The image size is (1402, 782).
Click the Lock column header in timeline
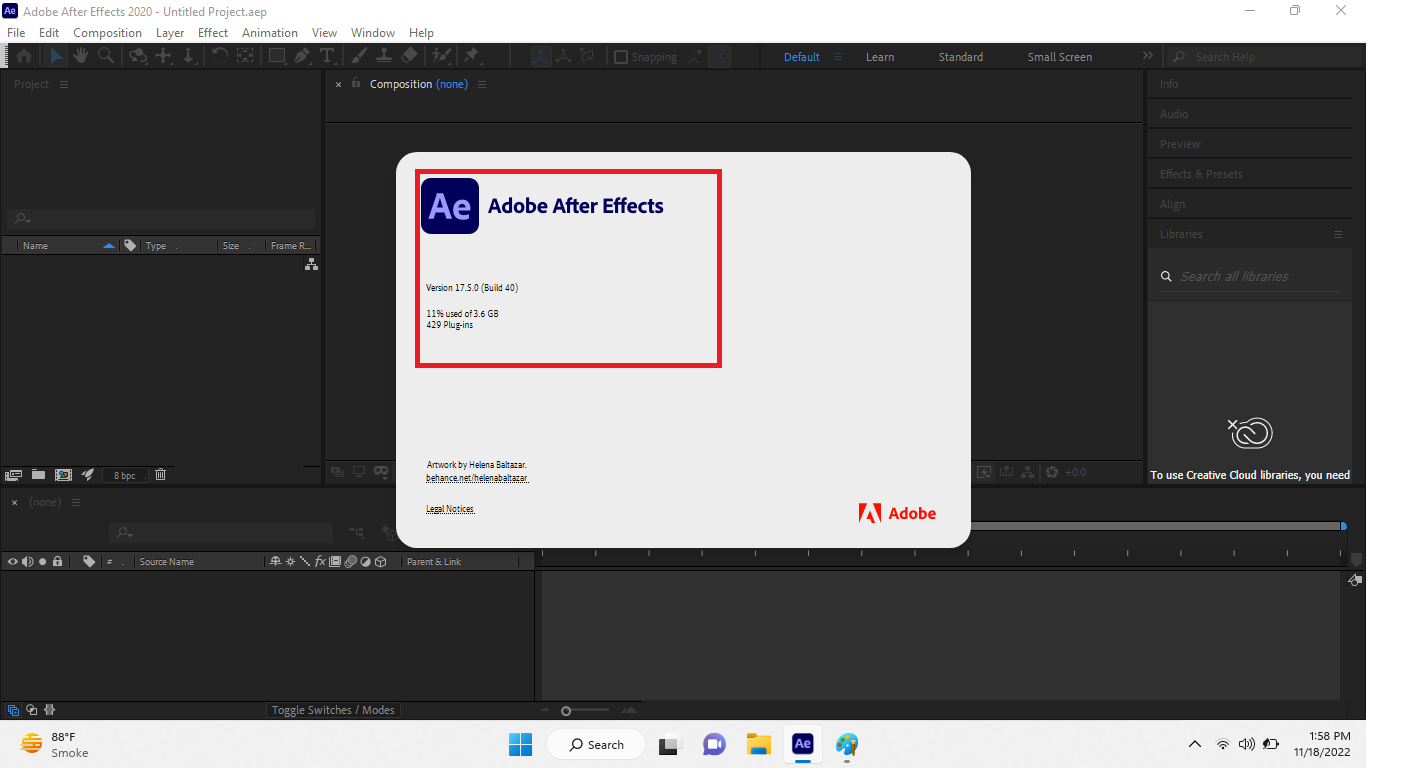point(57,562)
